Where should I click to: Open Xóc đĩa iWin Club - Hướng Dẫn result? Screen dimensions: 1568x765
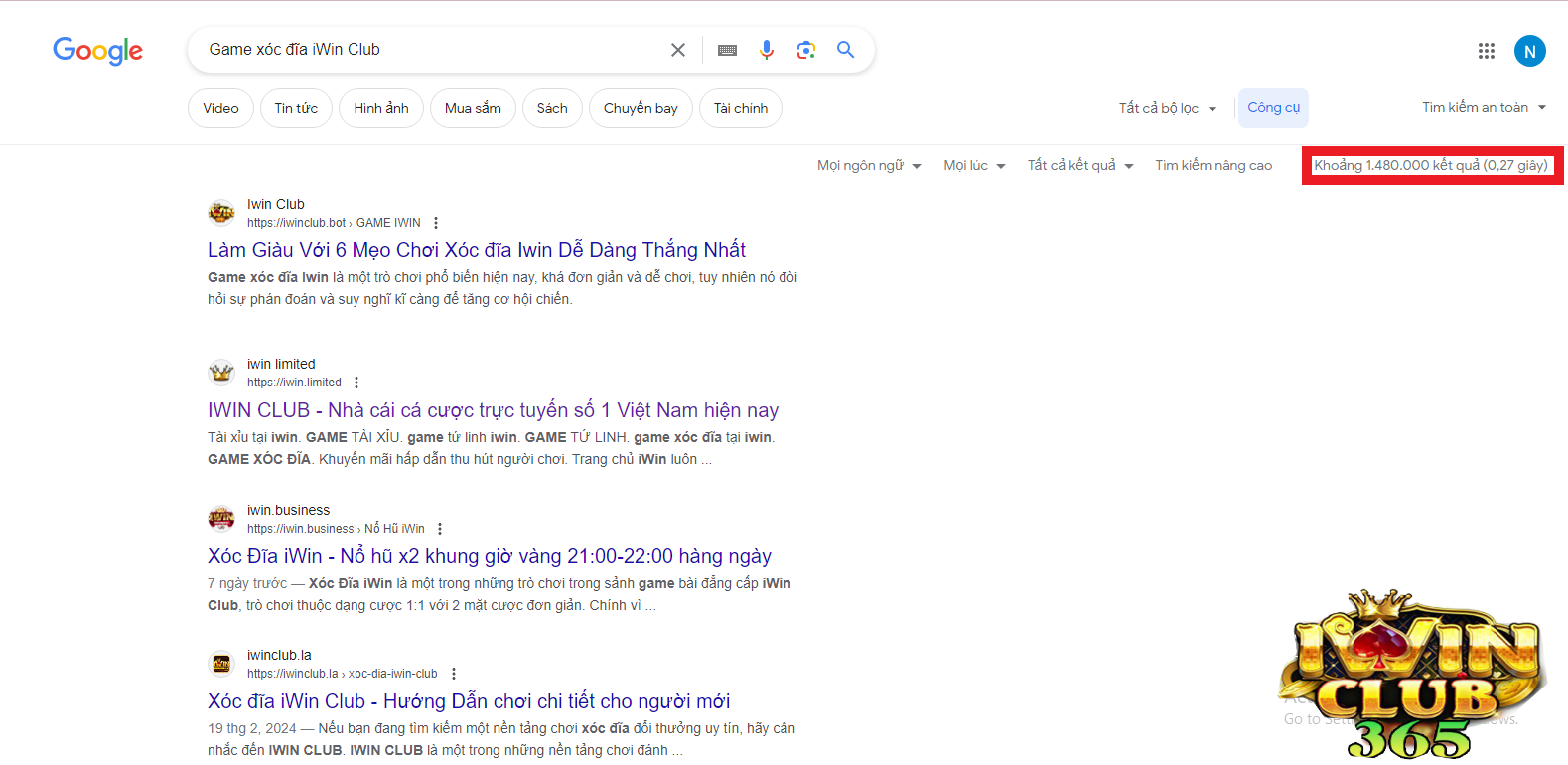469,701
